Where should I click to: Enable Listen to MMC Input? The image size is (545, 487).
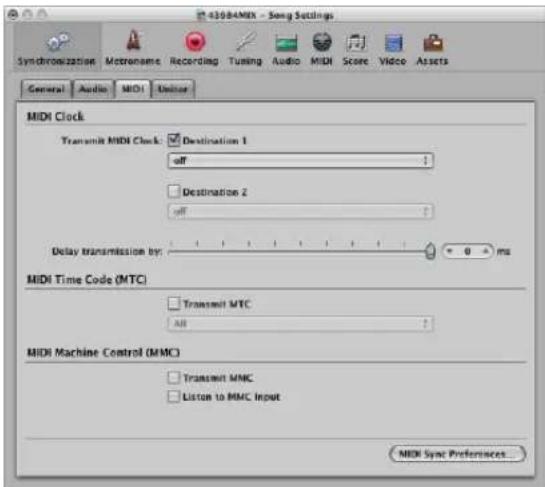pyautogui.click(x=173, y=396)
